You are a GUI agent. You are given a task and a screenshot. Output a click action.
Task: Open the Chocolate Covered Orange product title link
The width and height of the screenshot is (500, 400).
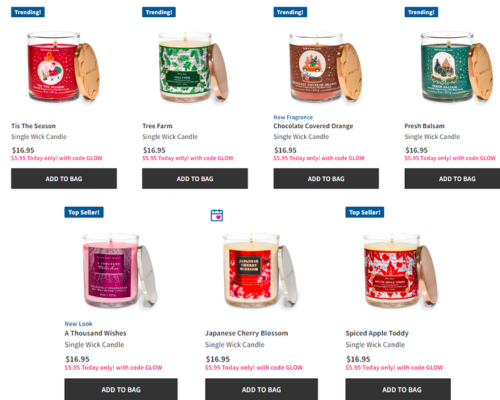(313, 126)
